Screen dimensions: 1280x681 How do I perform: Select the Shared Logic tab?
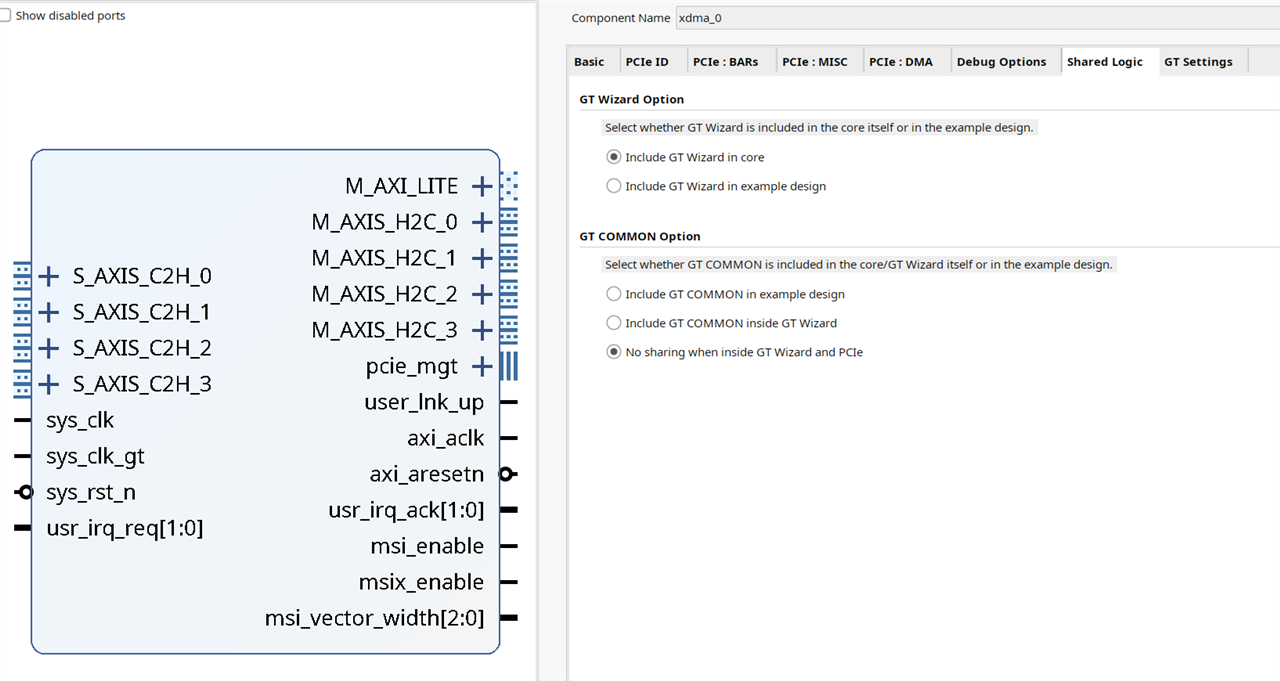point(1105,62)
